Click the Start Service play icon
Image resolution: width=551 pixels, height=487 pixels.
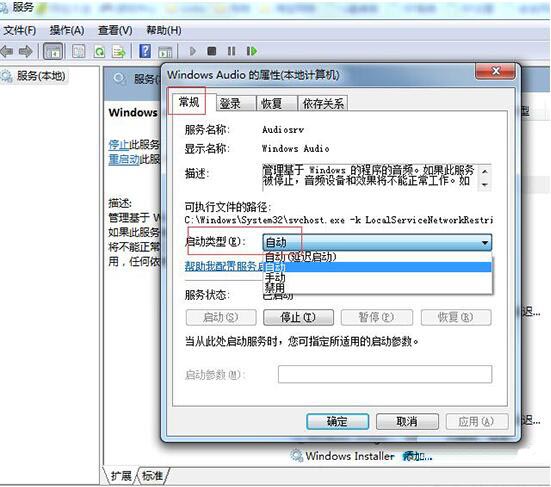tap(193, 51)
